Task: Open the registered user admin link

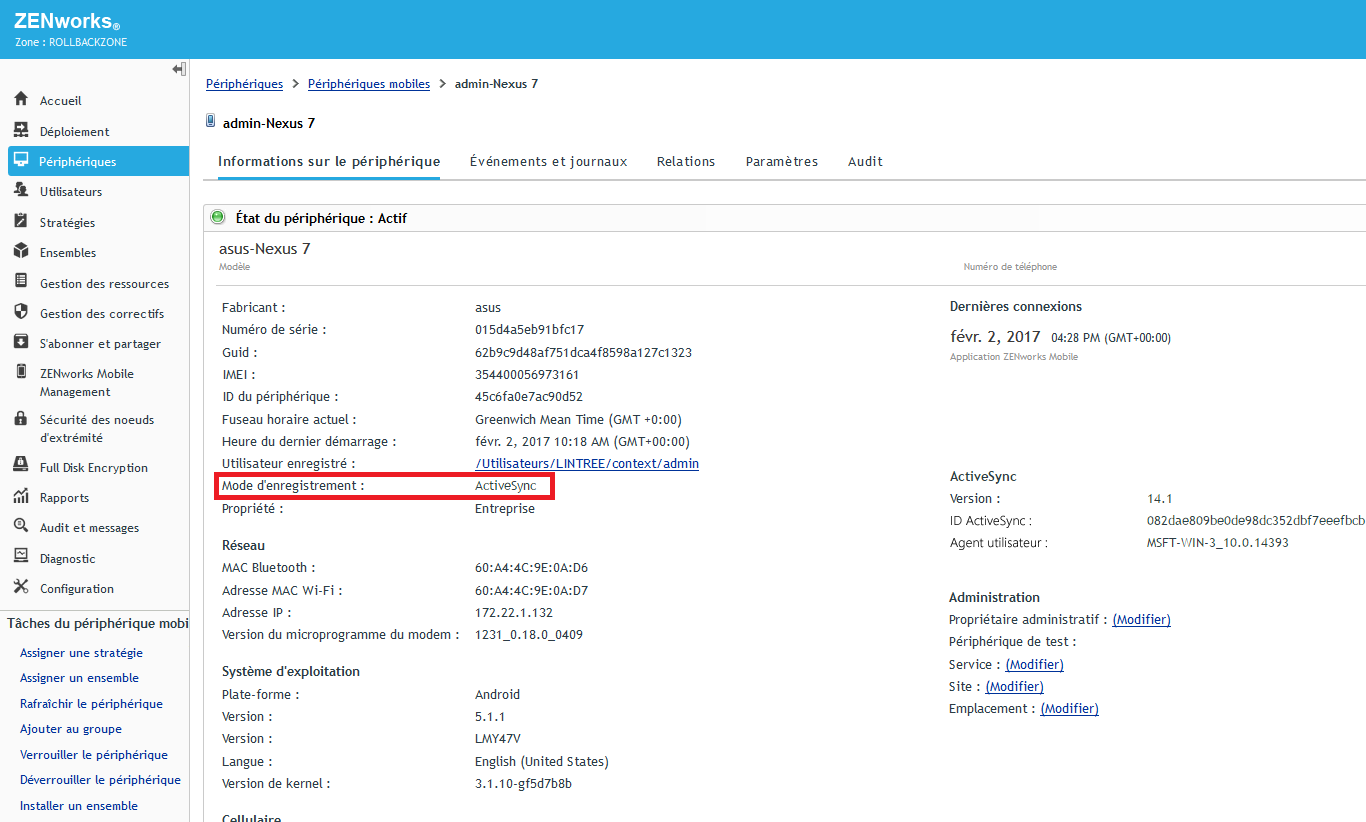Action: coord(587,464)
